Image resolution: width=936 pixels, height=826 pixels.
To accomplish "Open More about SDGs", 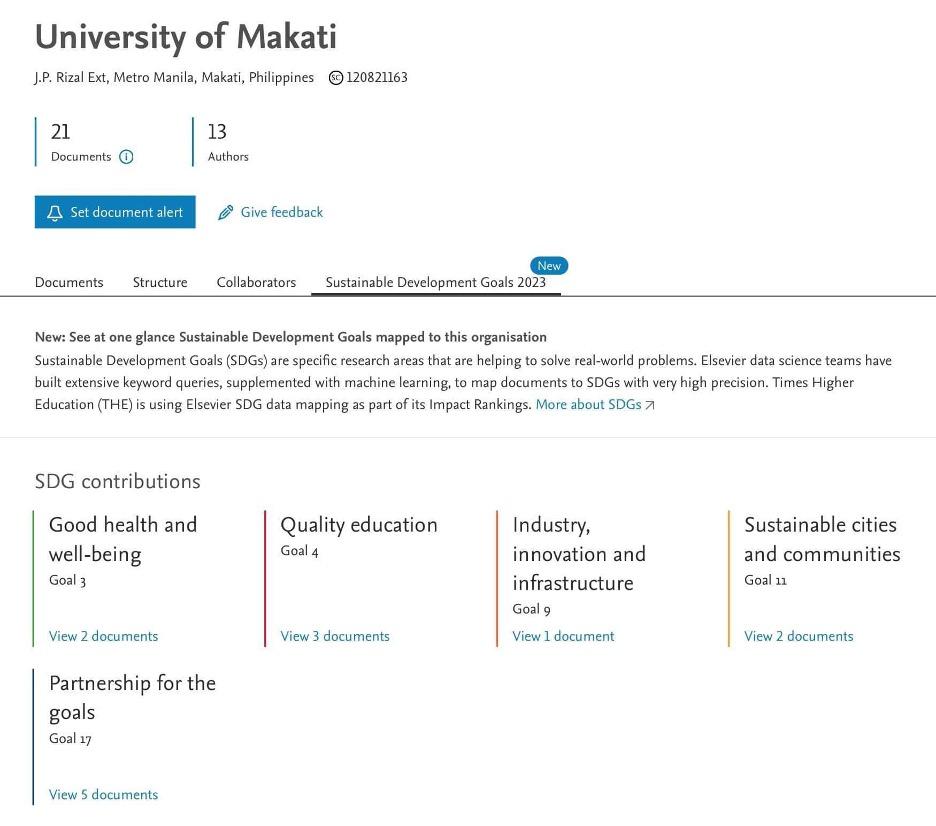I will coord(587,404).
